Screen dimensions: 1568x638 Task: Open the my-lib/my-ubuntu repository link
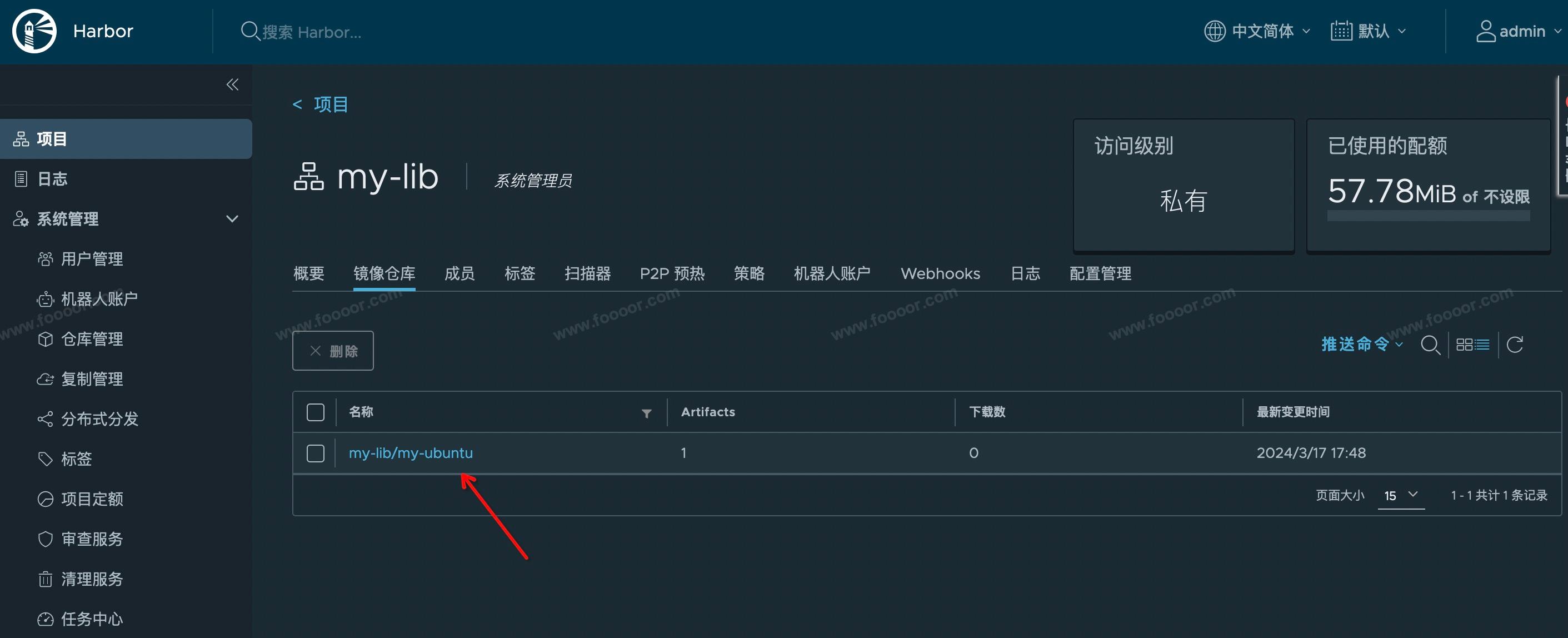tap(410, 453)
